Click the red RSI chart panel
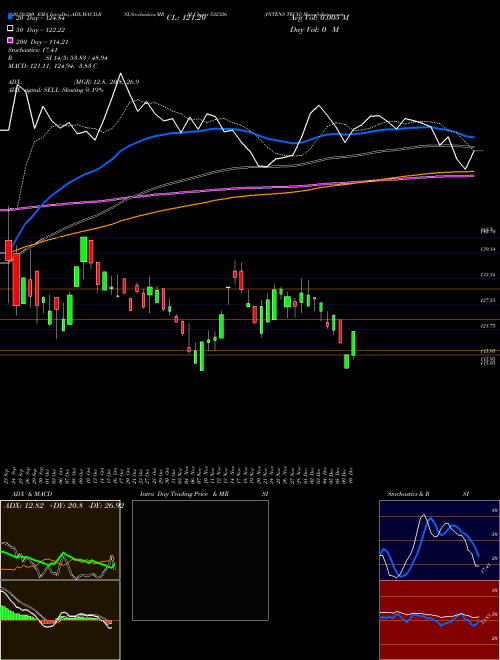The height and width of the screenshot is (660, 500). [x=439, y=620]
